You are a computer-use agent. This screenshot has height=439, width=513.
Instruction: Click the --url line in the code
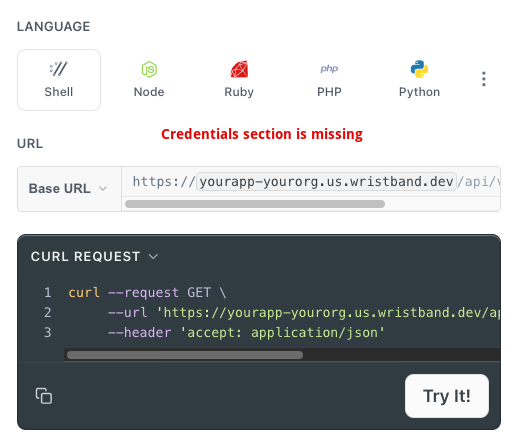[303, 313]
